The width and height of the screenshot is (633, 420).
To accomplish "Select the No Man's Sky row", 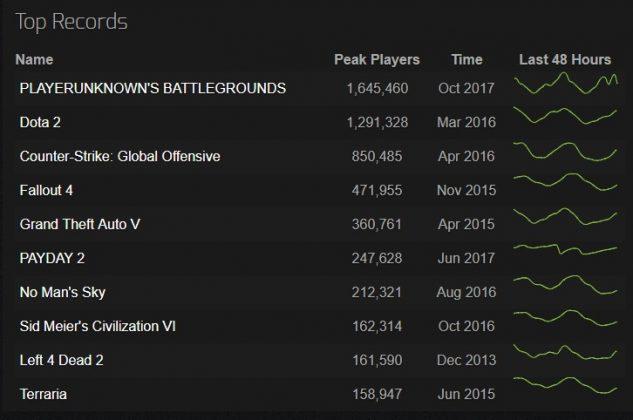I will (316, 292).
